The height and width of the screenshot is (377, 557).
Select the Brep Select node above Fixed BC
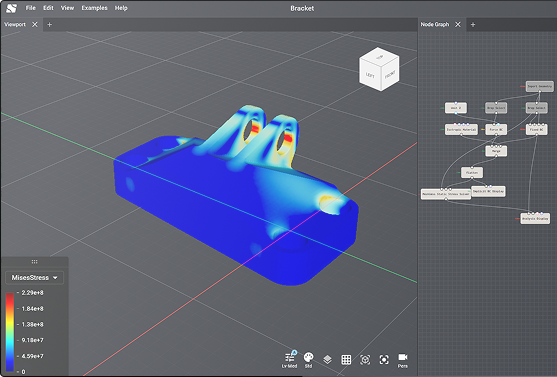(536, 108)
